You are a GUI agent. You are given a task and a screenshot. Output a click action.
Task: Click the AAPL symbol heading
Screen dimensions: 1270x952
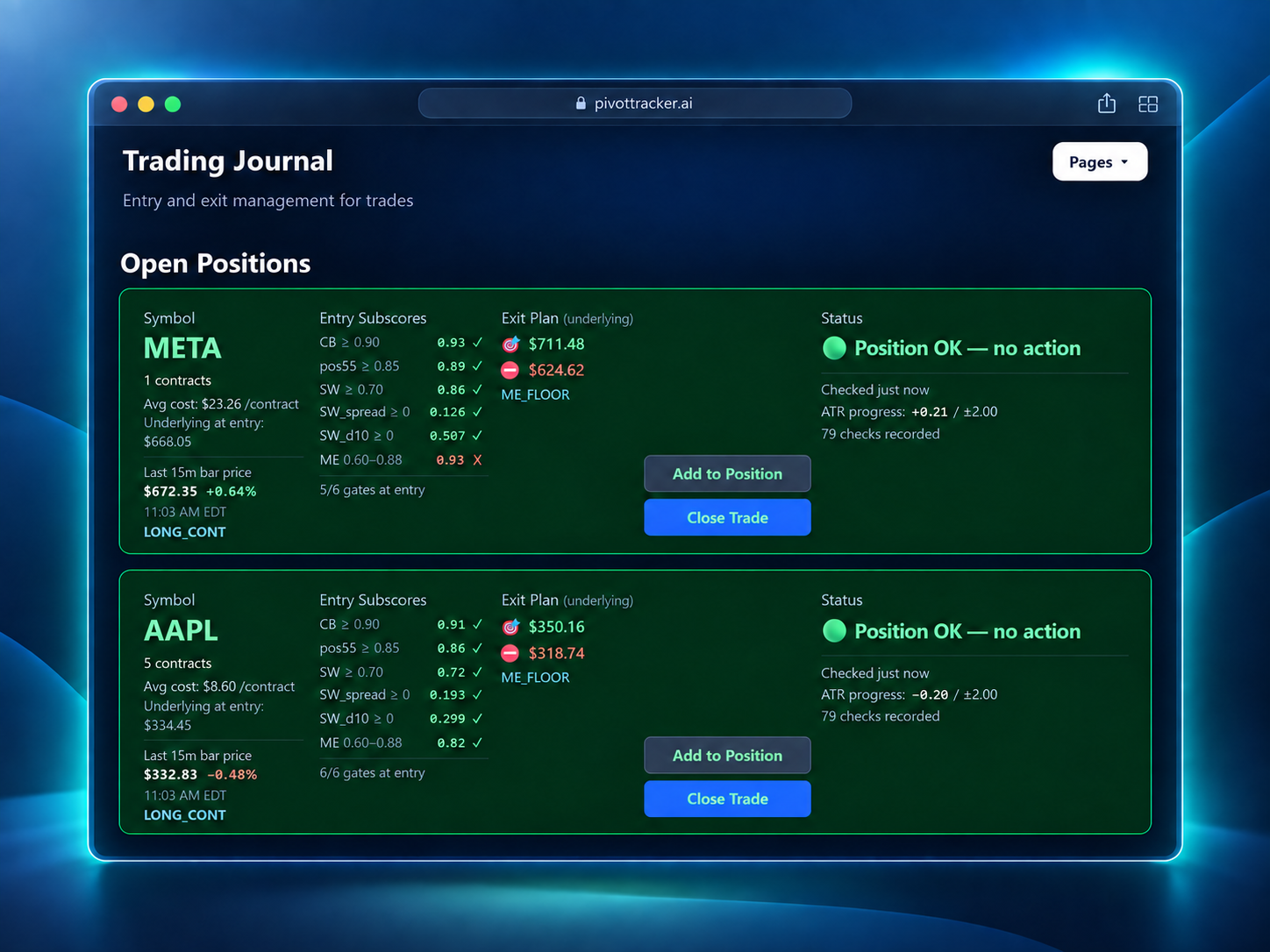point(181,630)
